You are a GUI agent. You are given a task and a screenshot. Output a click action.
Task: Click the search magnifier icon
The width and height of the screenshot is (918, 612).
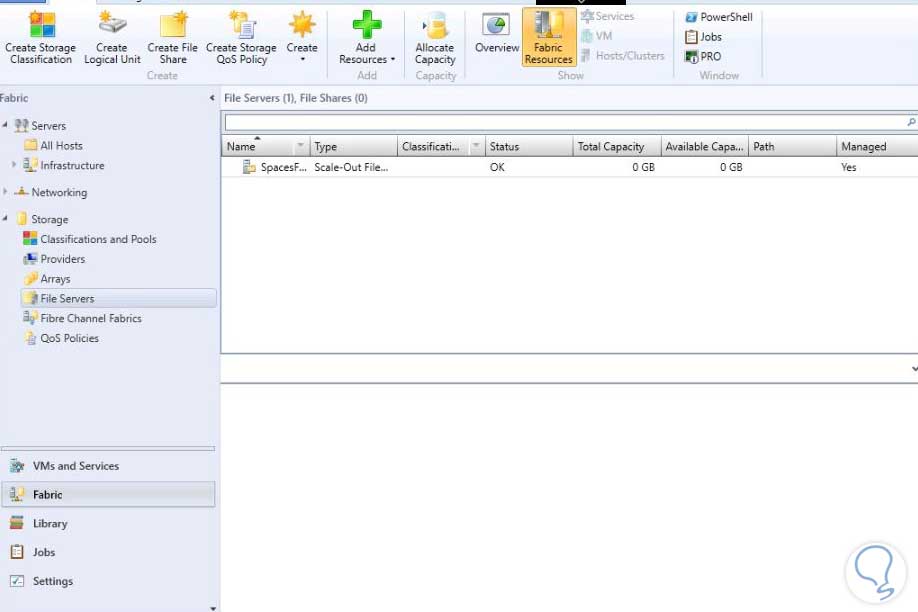(x=911, y=122)
